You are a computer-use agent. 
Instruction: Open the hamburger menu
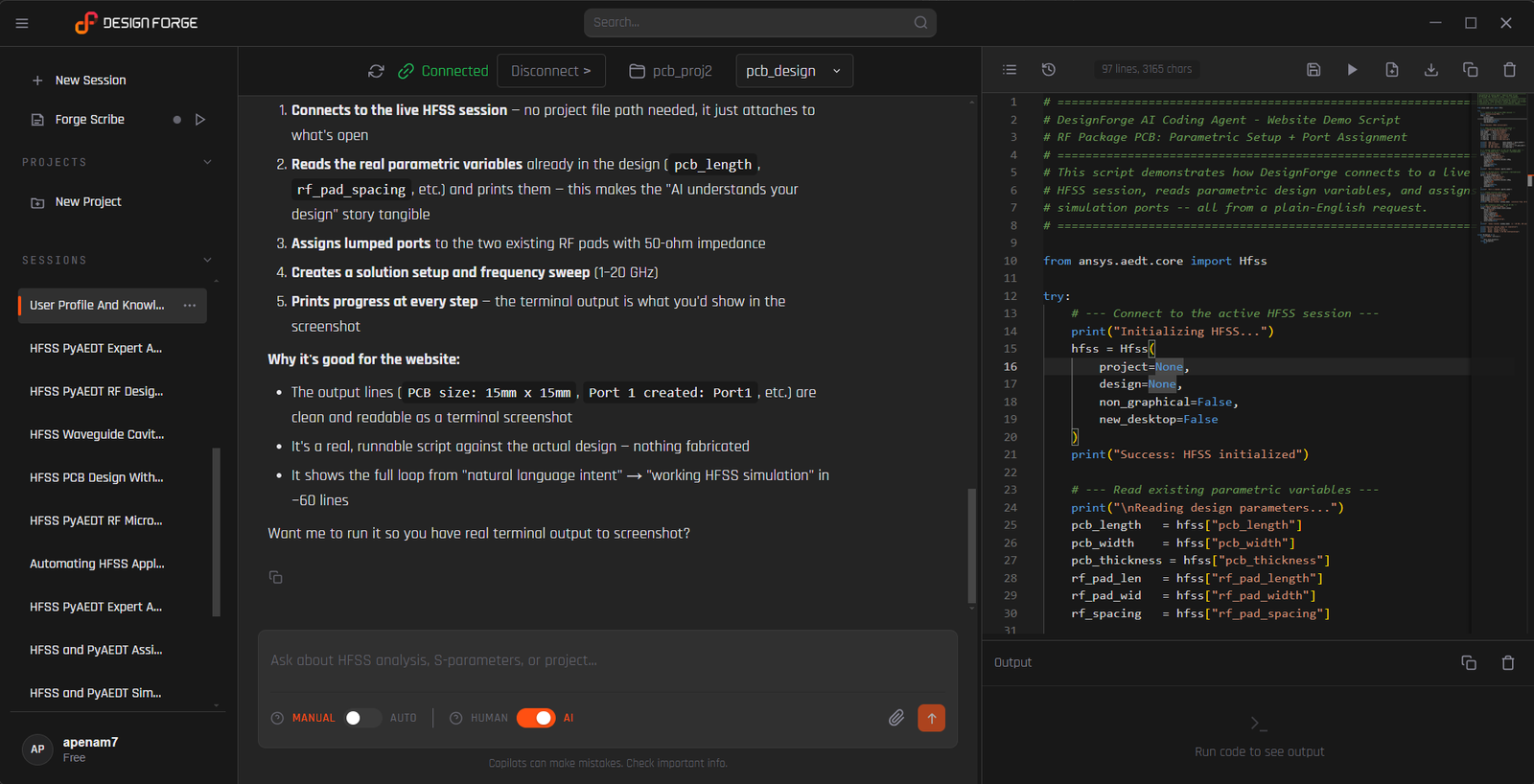[x=22, y=23]
